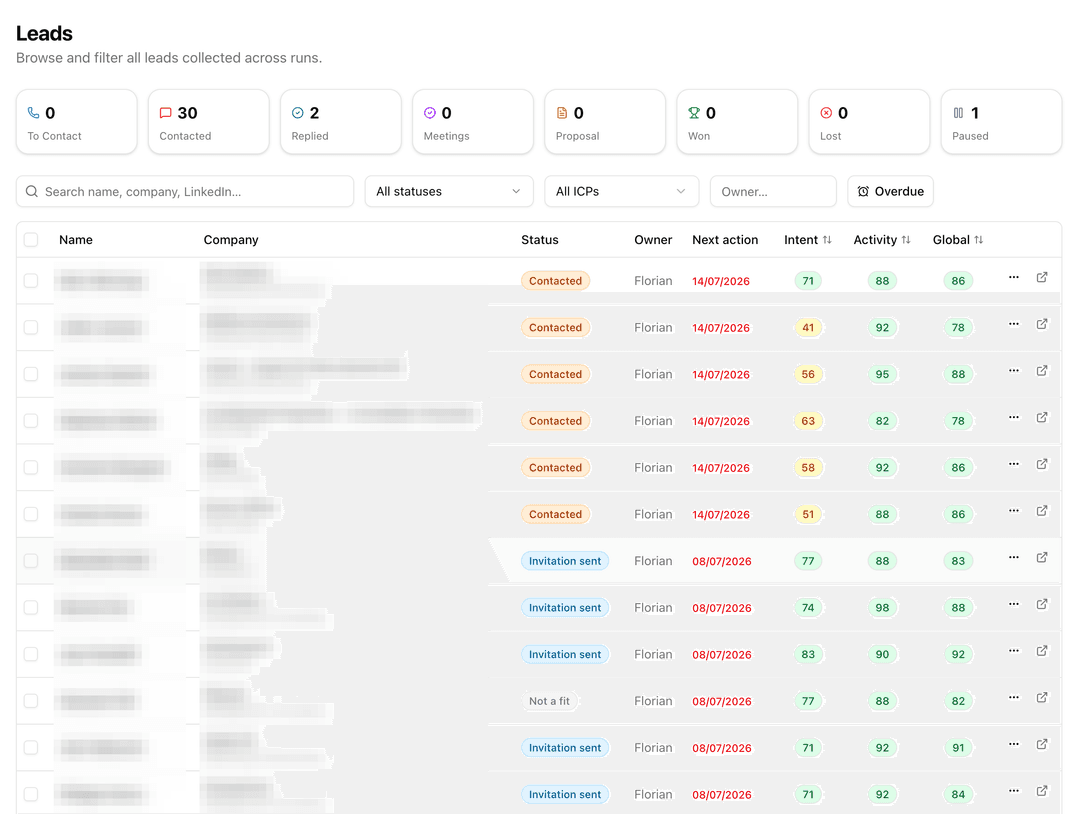Click the "Won" summary card

click(737, 122)
